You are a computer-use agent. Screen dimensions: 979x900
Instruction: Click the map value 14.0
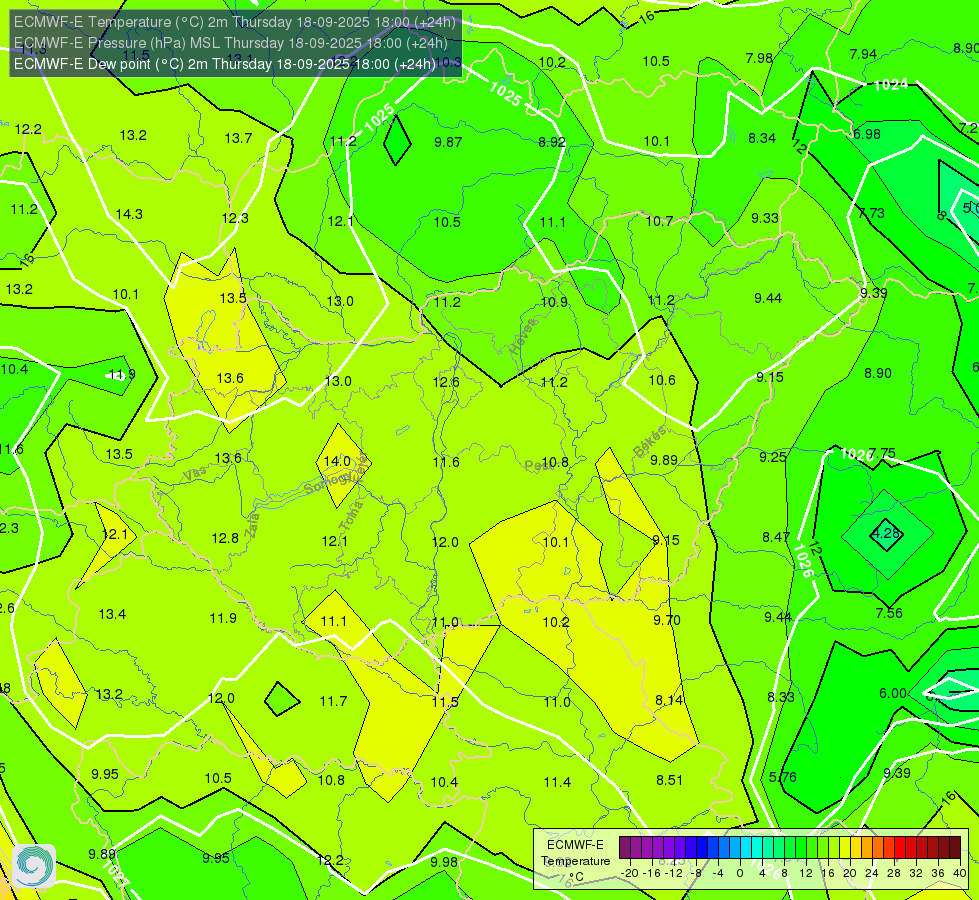pos(337,461)
